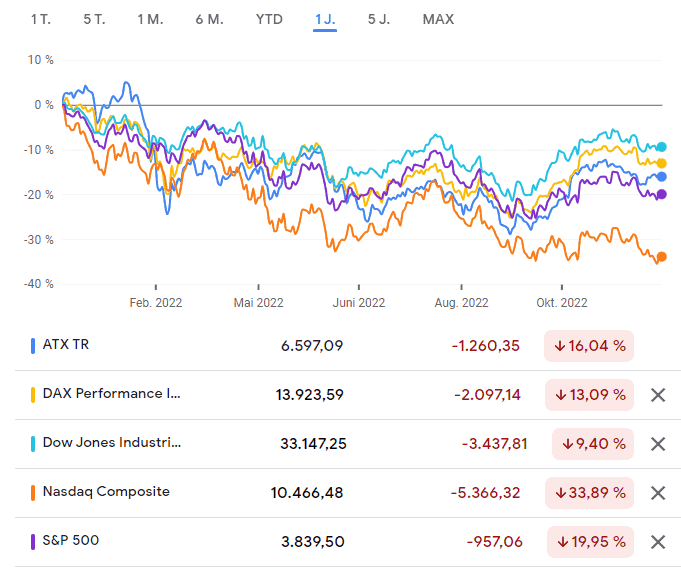Switch to the 5 T. time range
The image size is (681, 575).
(x=94, y=20)
